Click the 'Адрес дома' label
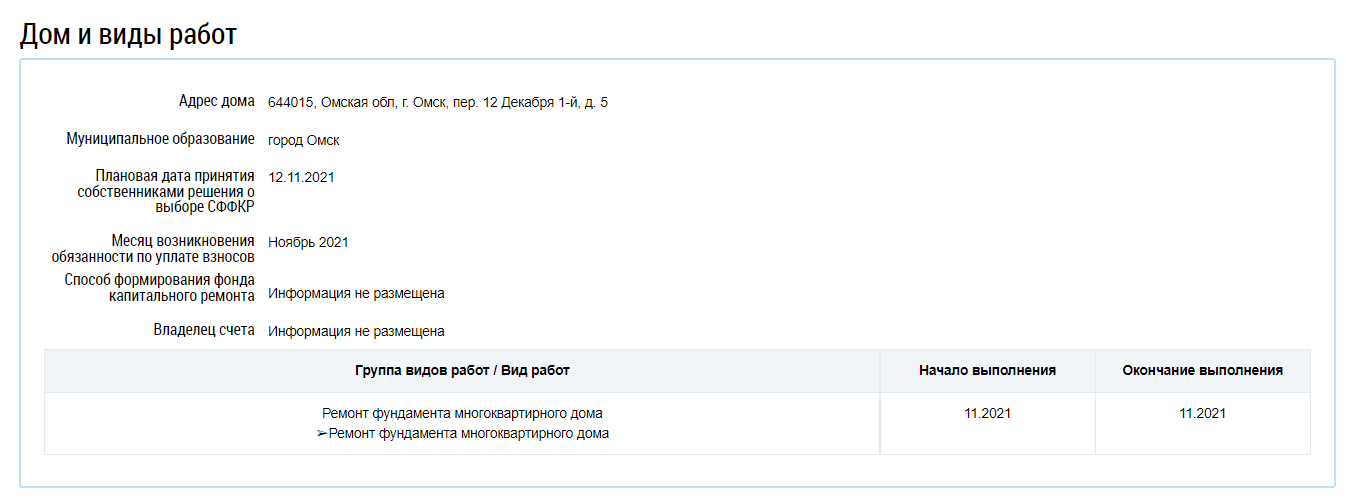Screen dimensions: 1346x502 coord(216,101)
